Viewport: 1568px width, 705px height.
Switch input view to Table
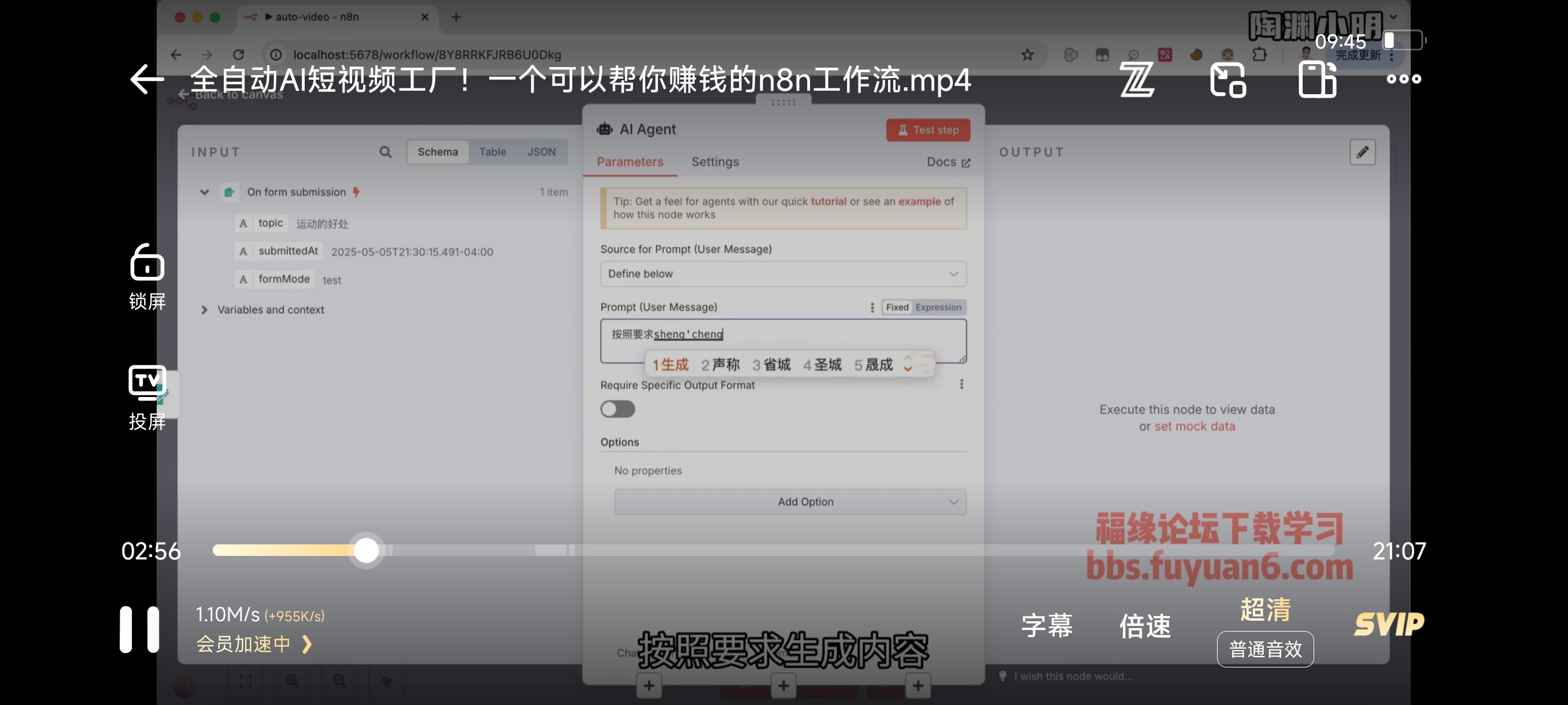point(493,152)
